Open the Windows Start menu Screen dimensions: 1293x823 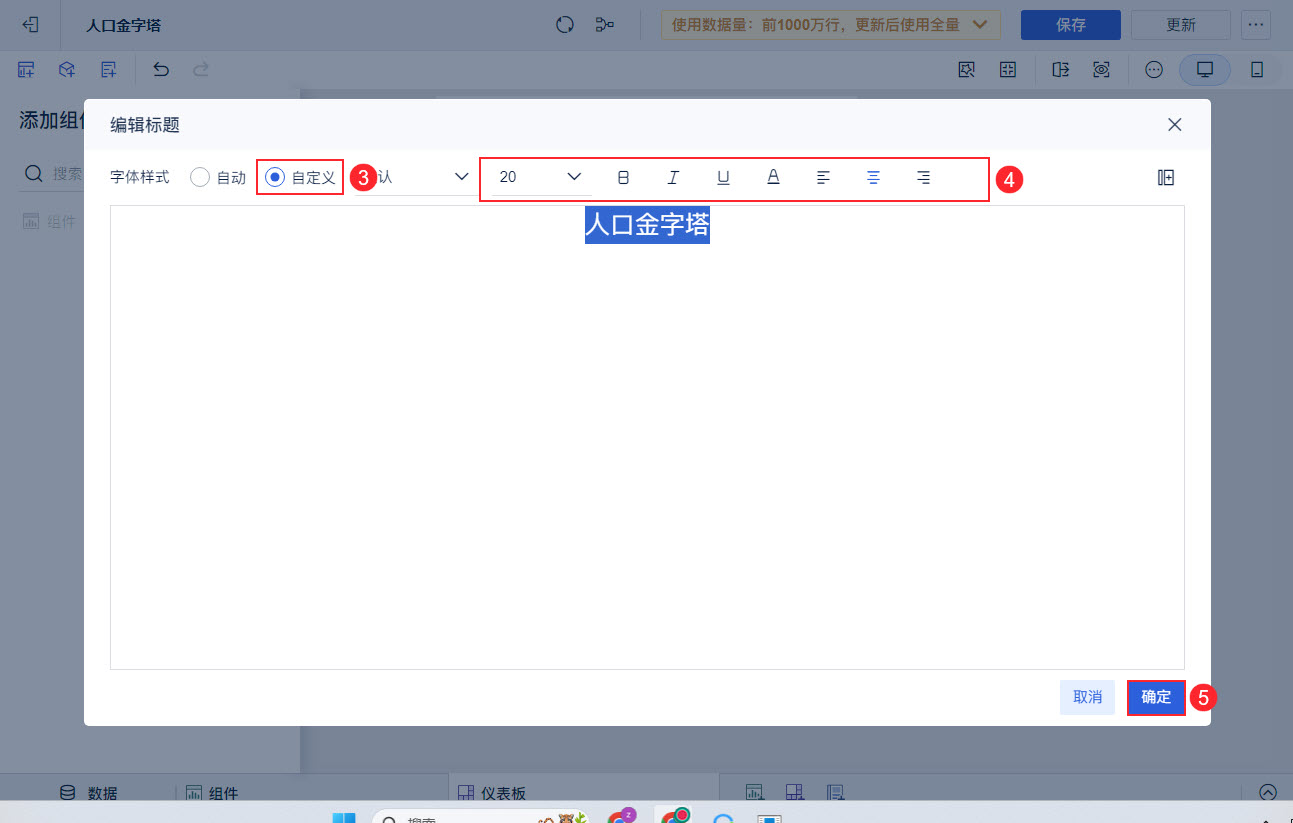[x=344, y=819]
